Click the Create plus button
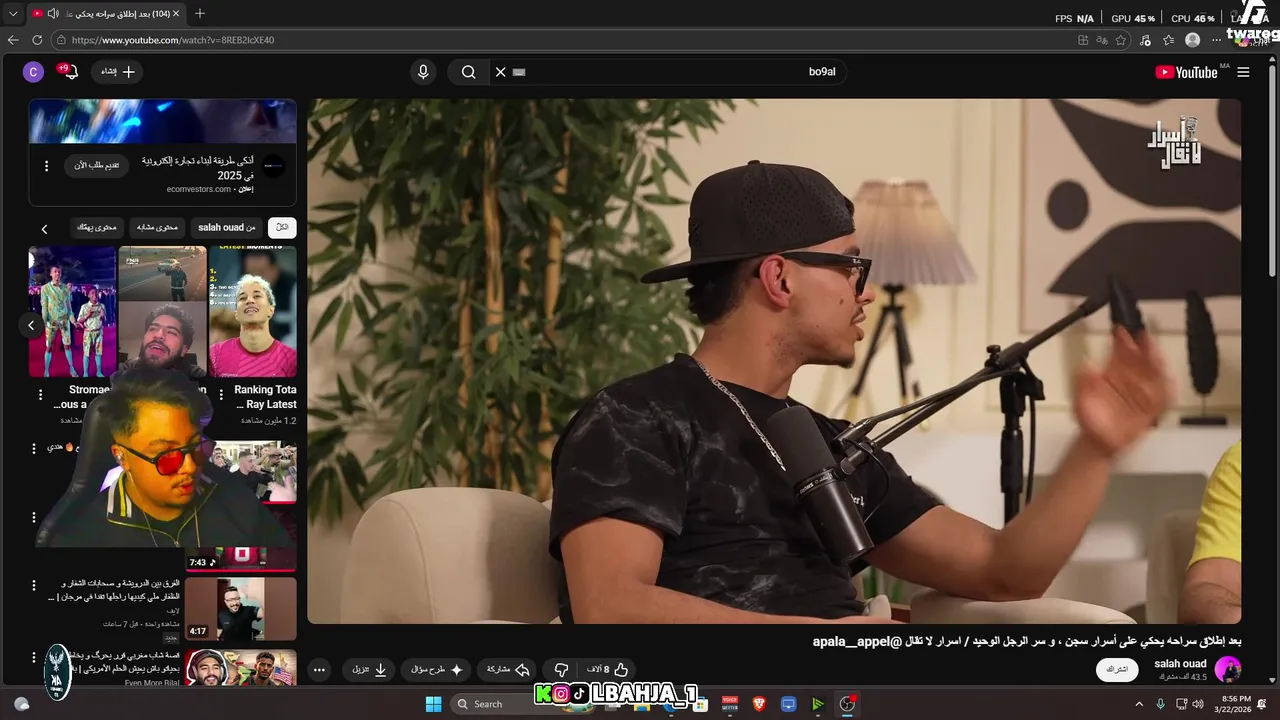Image resolution: width=1280 pixels, height=720 pixels. coord(118,72)
